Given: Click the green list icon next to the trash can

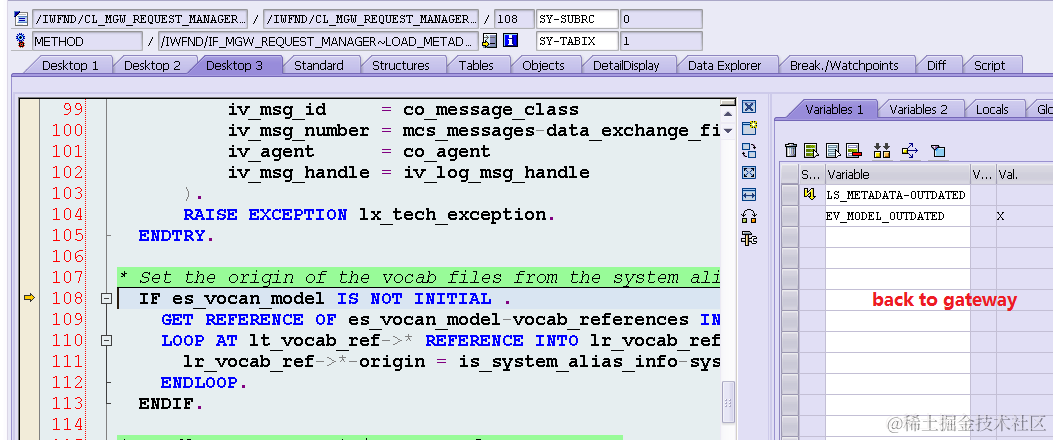Looking at the screenshot, I should pos(812,150).
